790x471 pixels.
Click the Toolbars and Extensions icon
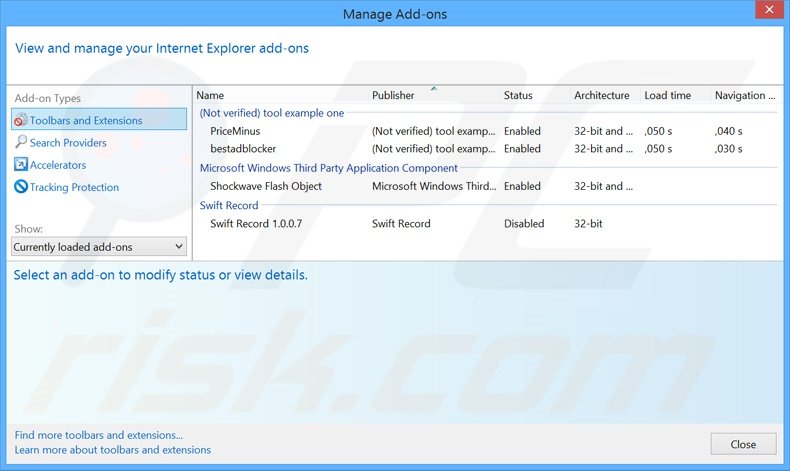[x=21, y=120]
